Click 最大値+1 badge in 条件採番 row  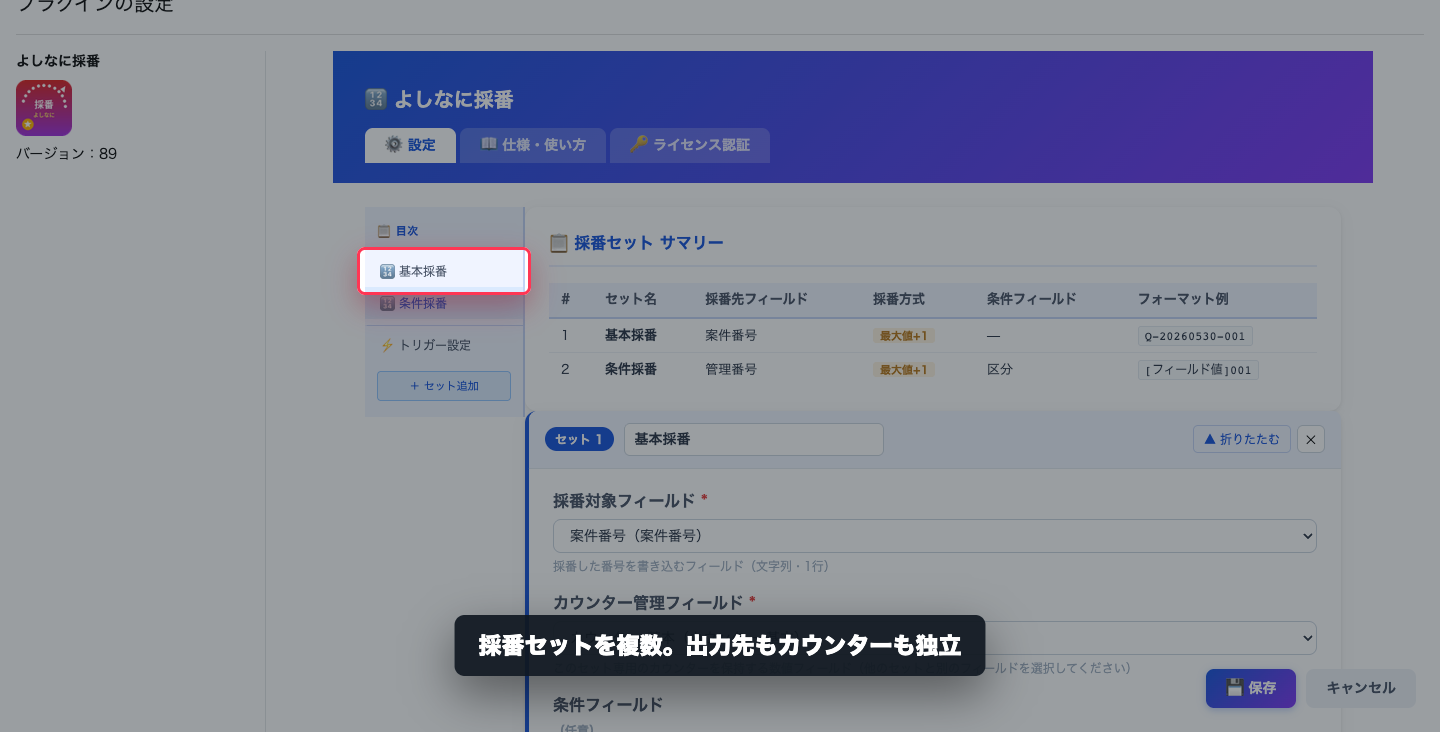(904, 369)
